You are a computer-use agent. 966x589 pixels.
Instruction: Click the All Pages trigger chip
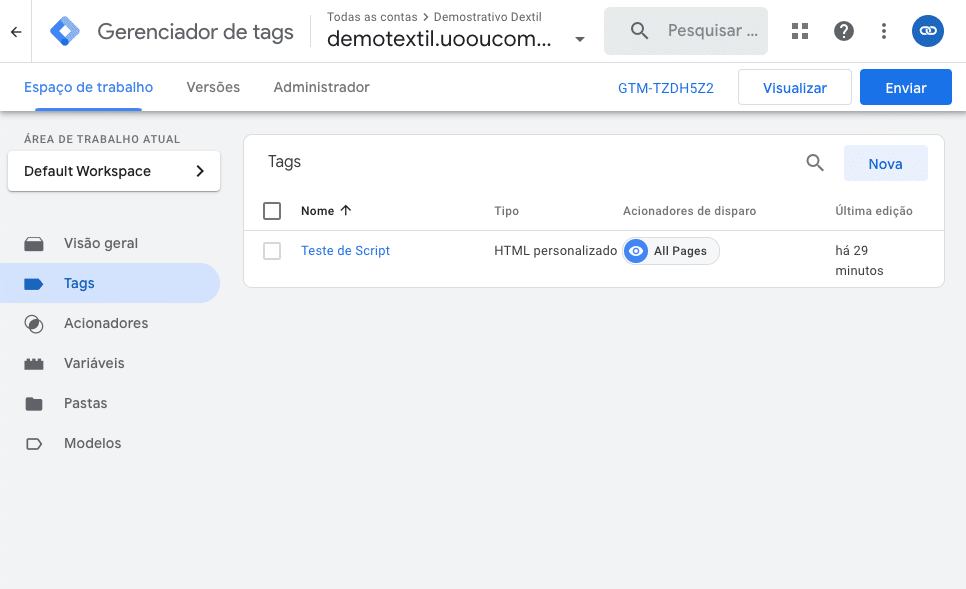pyautogui.click(x=671, y=251)
